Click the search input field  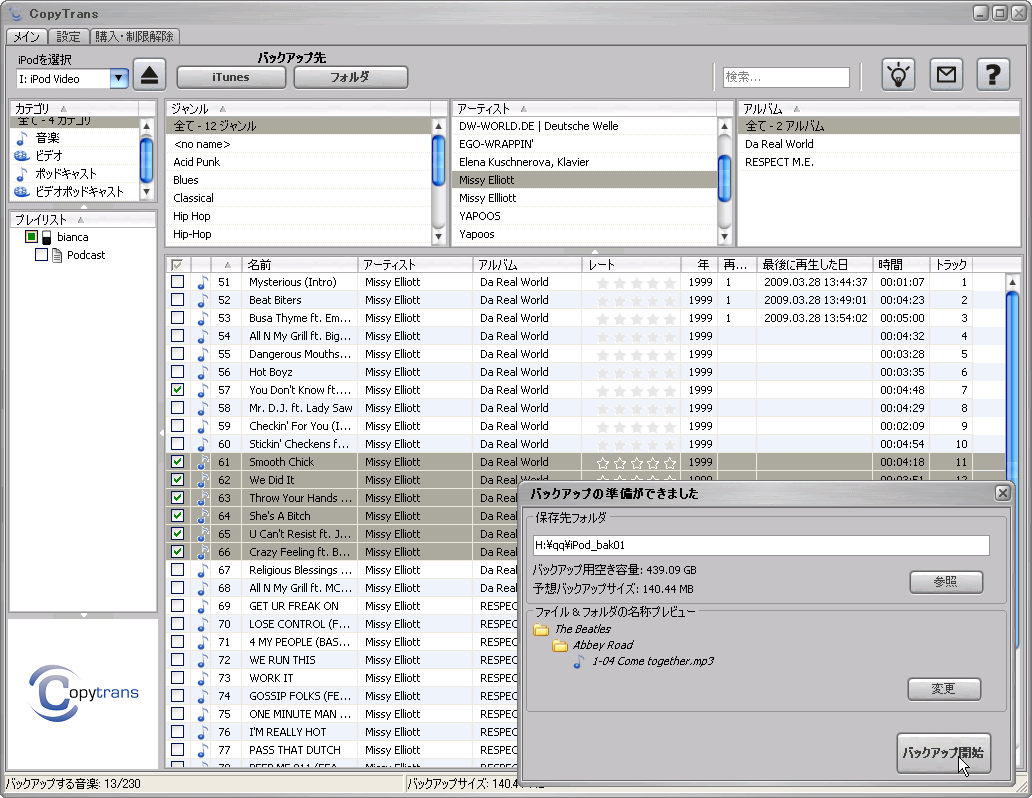(x=786, y=77)
